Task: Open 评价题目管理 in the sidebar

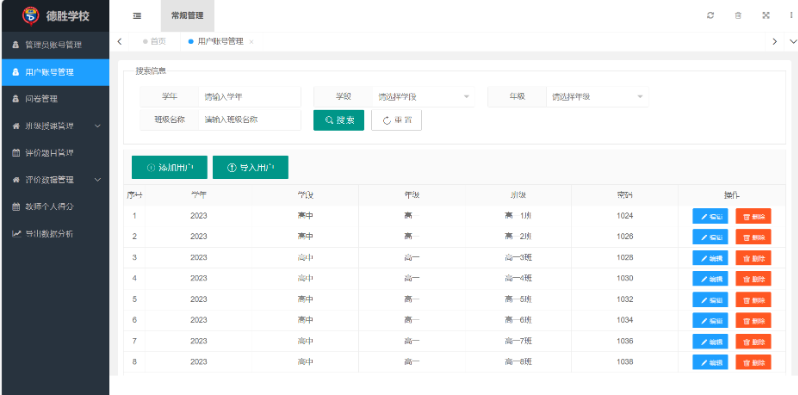Action: click(x=54, y=153)
